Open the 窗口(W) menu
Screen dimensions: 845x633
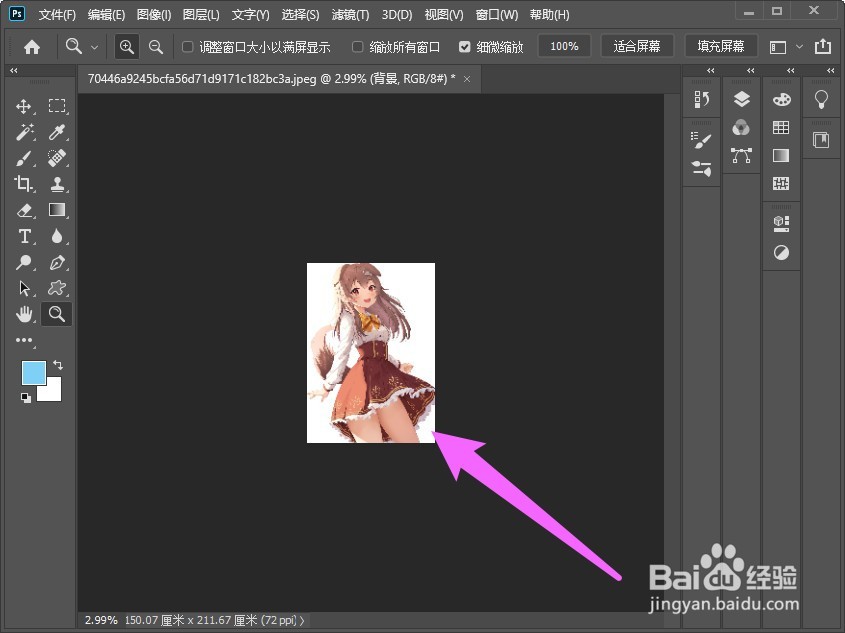tap(497, 15)
